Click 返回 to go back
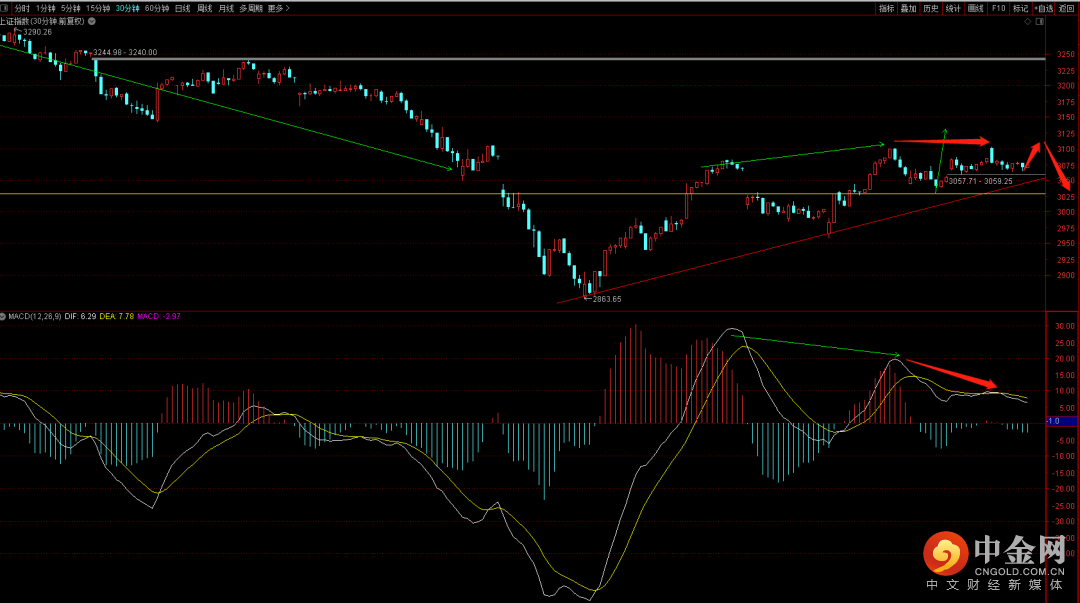Screen dimensions: 1080x603 [x=1067, y=8]
